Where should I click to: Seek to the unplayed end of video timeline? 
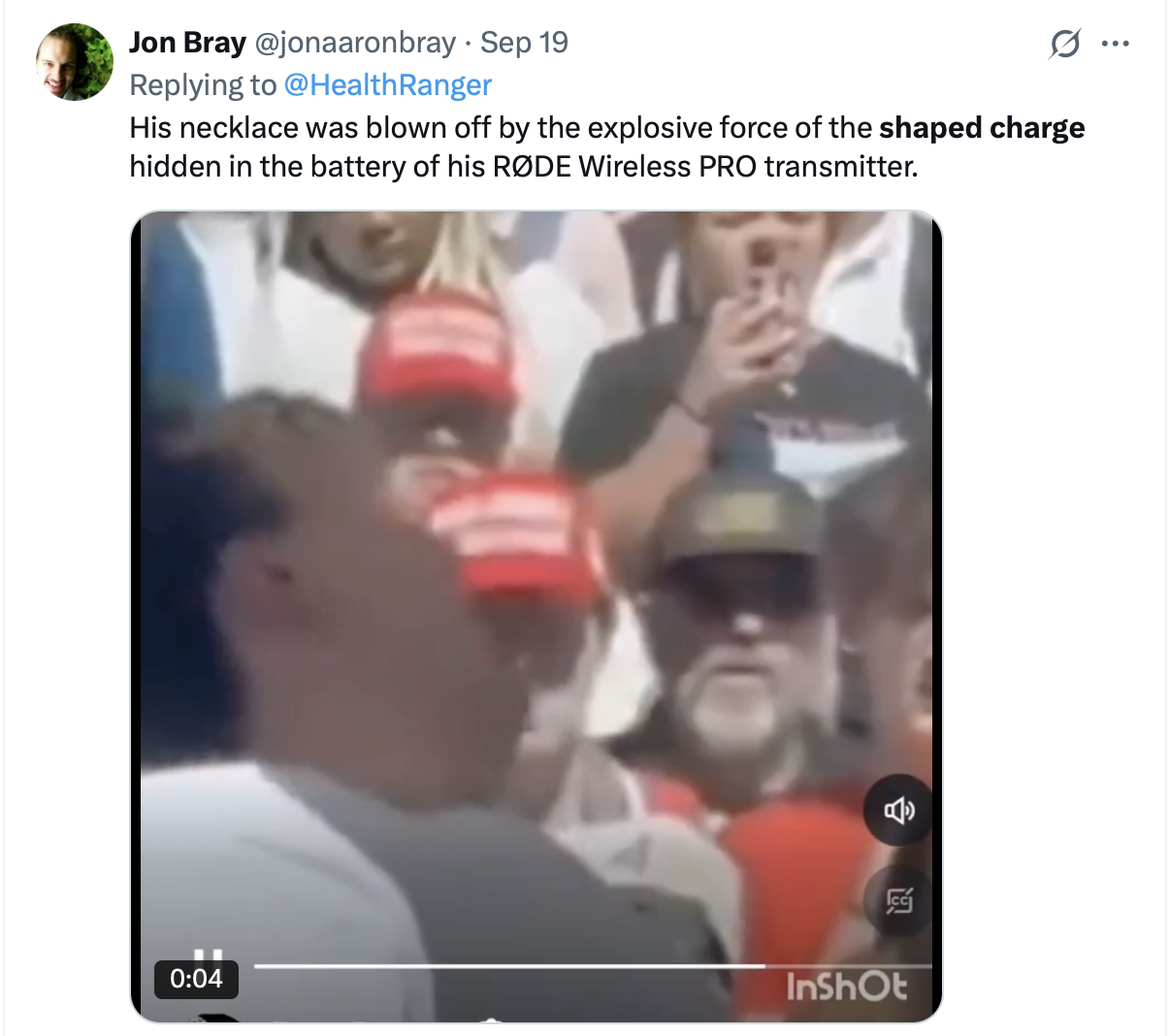tap(849, 966)
